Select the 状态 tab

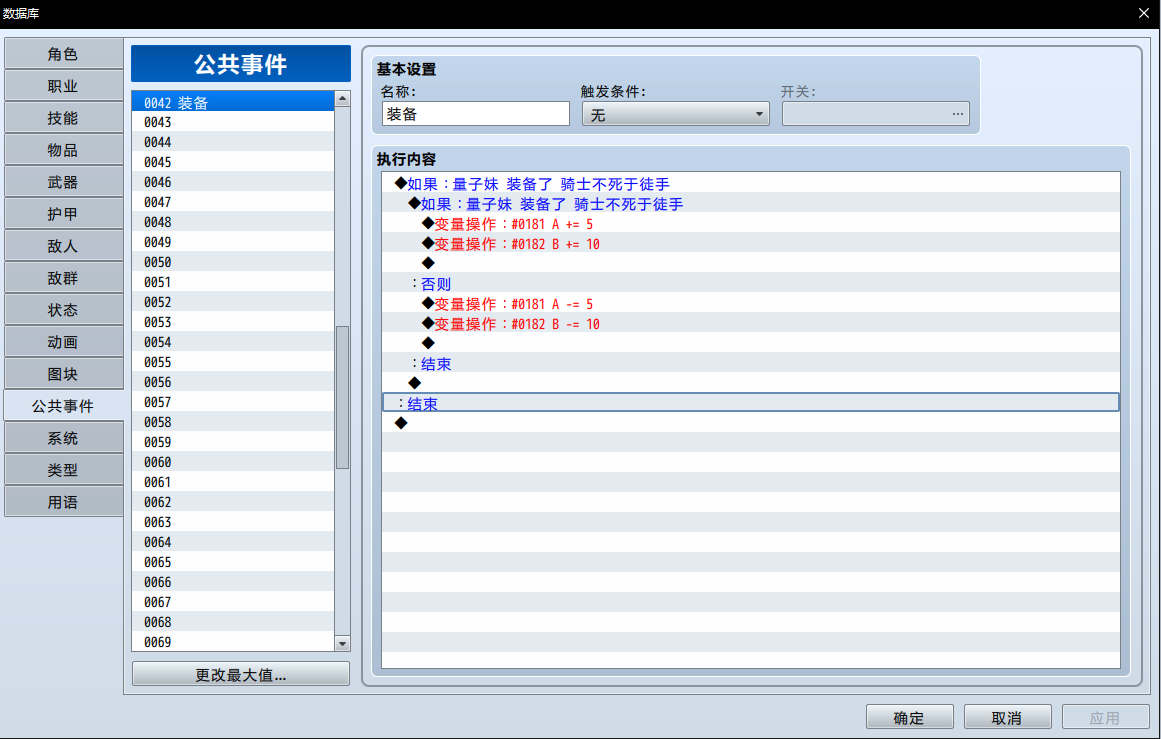(x=63, y=310)
